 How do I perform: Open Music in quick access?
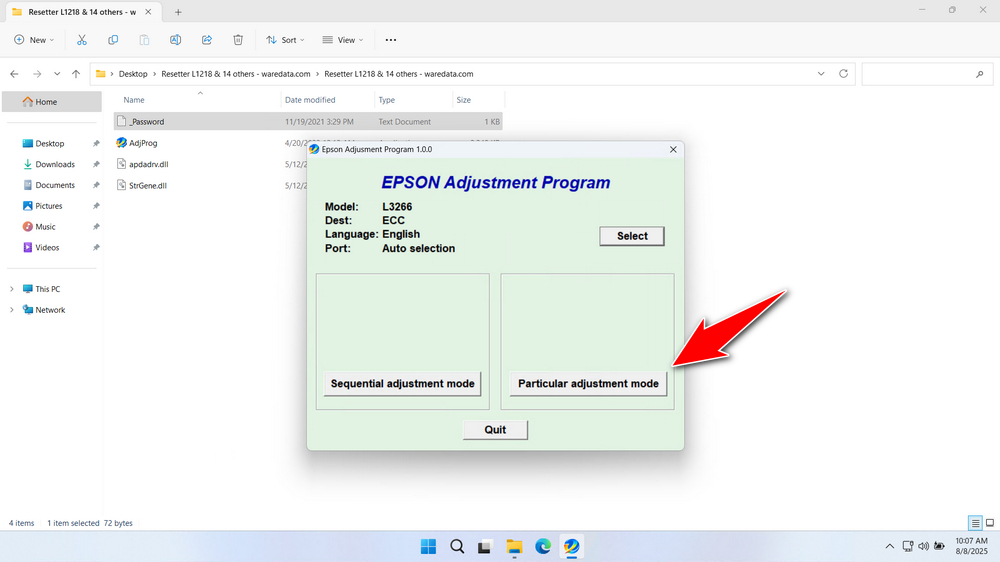tap(45, 226)
